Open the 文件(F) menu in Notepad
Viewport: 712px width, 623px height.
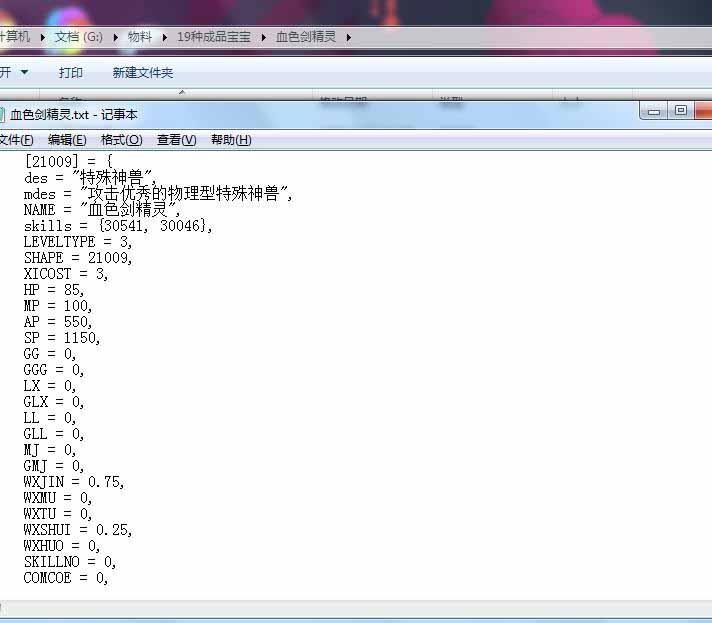(15, 140)
